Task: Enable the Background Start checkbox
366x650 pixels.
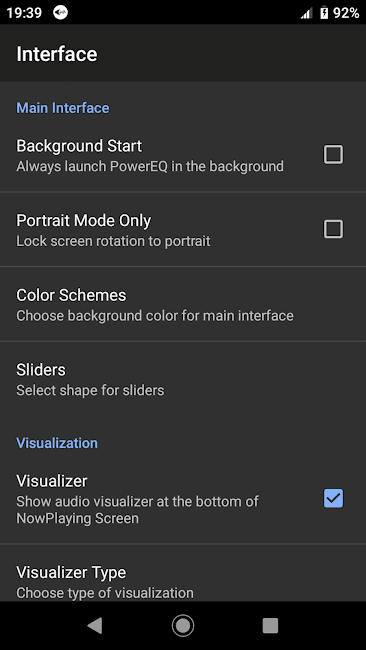Action: pos(333,155)
